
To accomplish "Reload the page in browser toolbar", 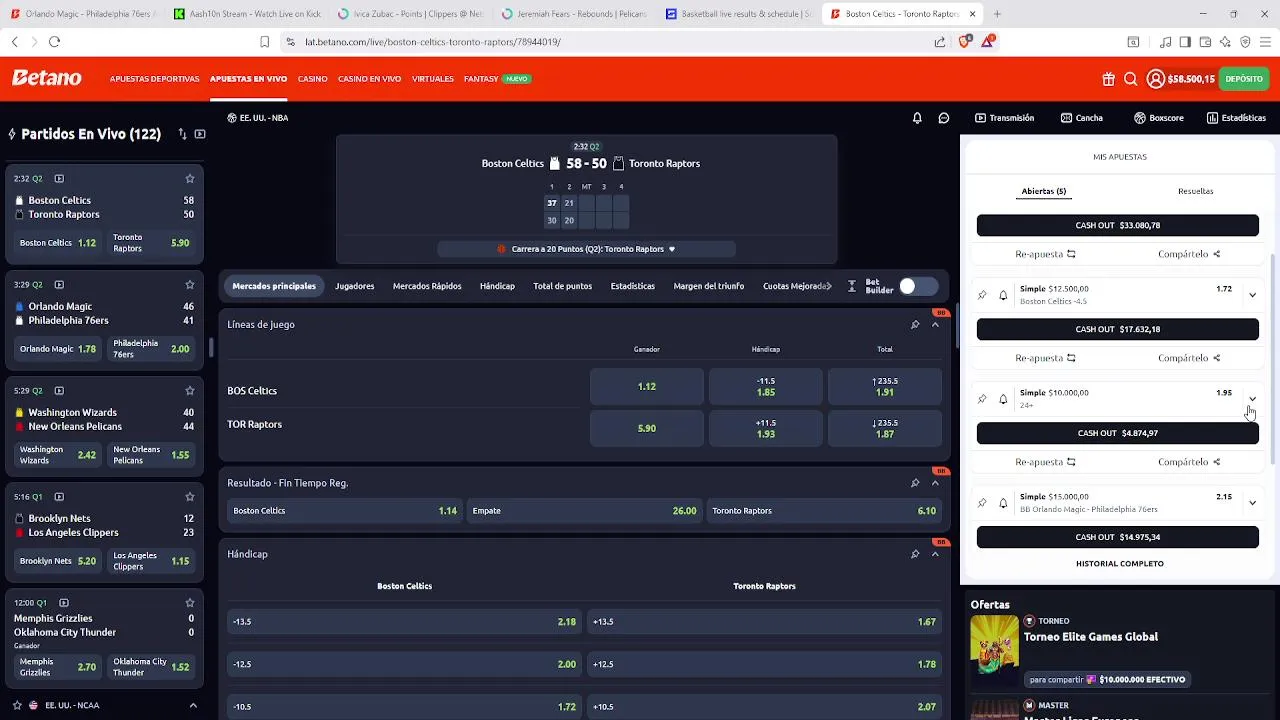I will pyautogui.click(x=54, y=42).
